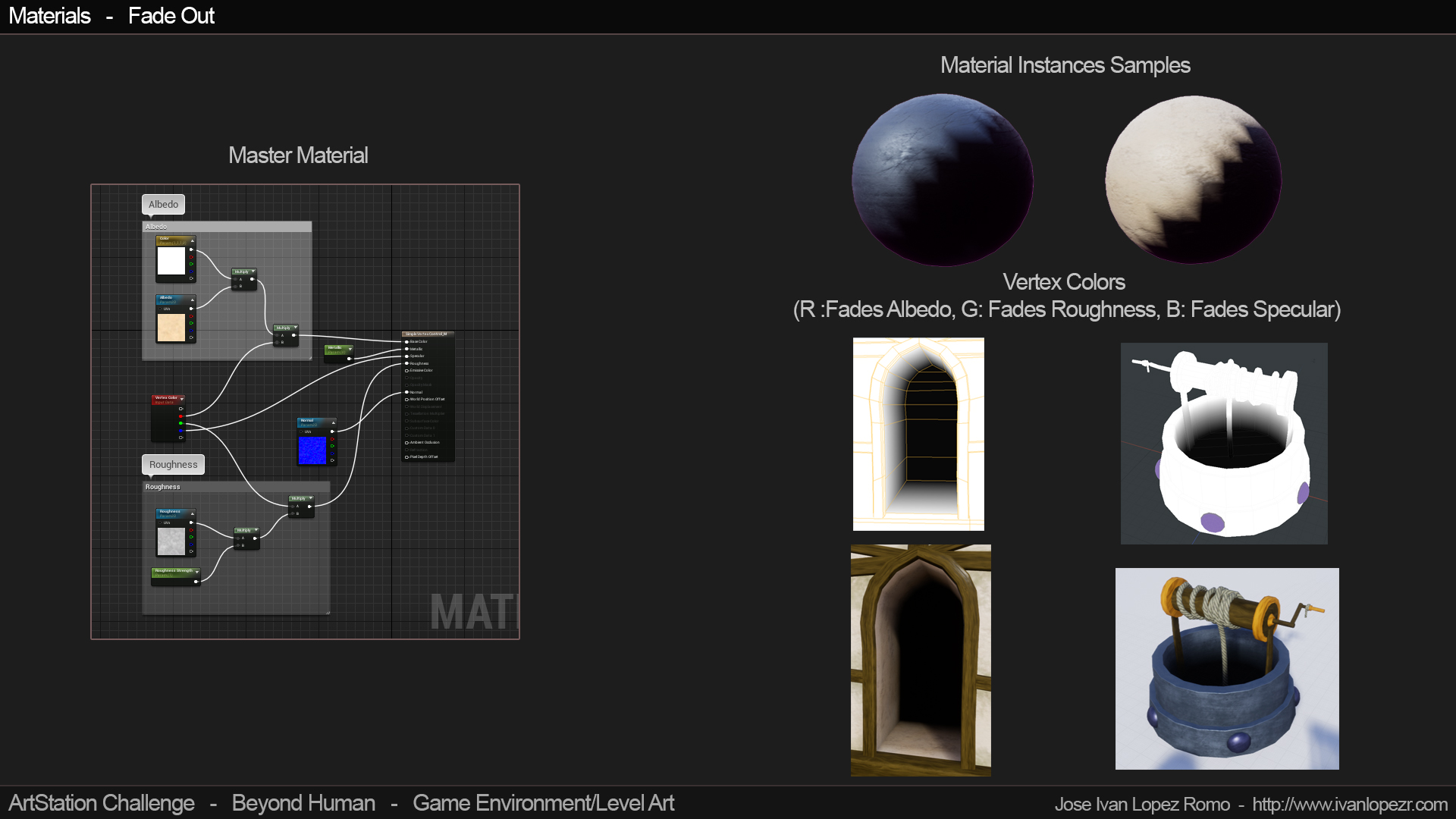
Task: Click the 'Vertex Colors' heading
Action: 1064,282
